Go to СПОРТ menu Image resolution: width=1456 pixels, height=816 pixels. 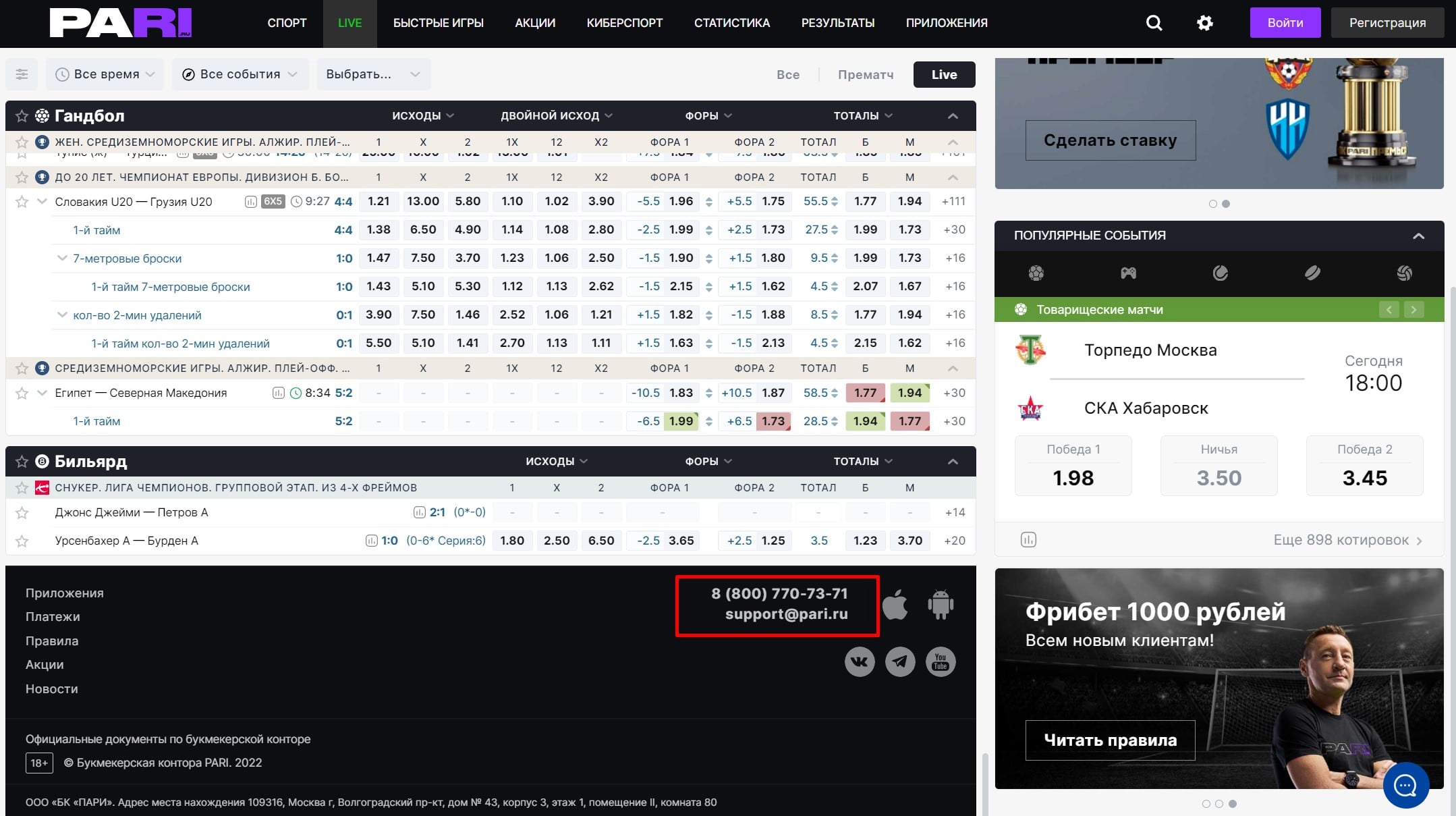[x=287, y=23]
